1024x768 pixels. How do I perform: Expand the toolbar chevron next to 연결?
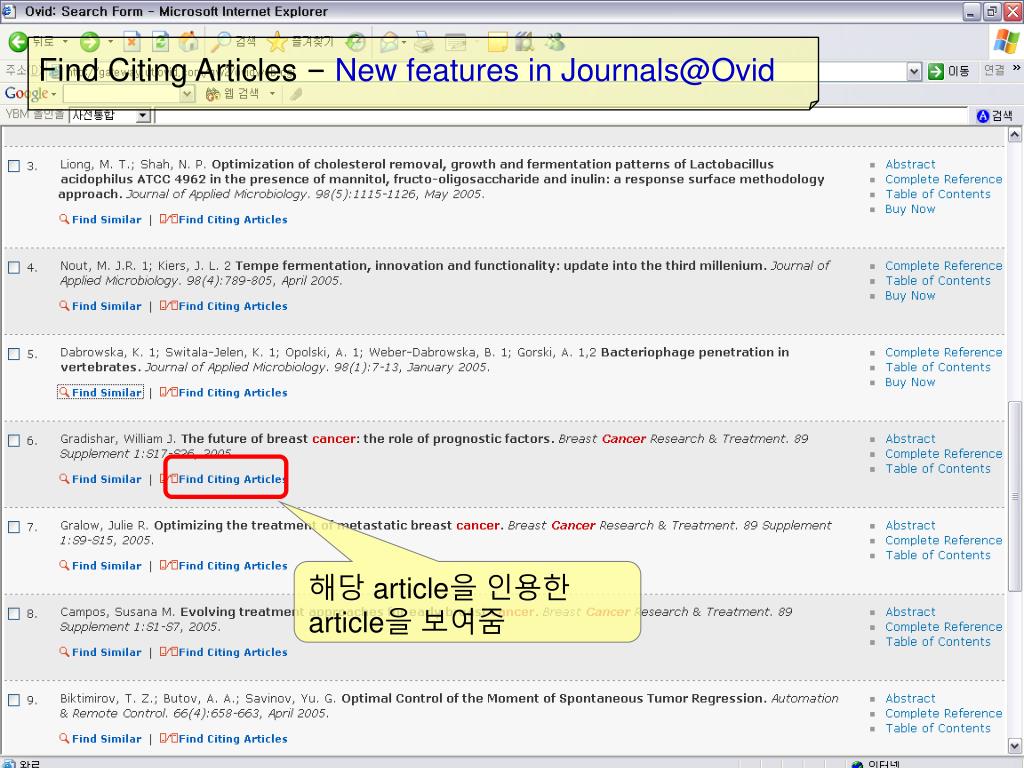pos(1016,67)
